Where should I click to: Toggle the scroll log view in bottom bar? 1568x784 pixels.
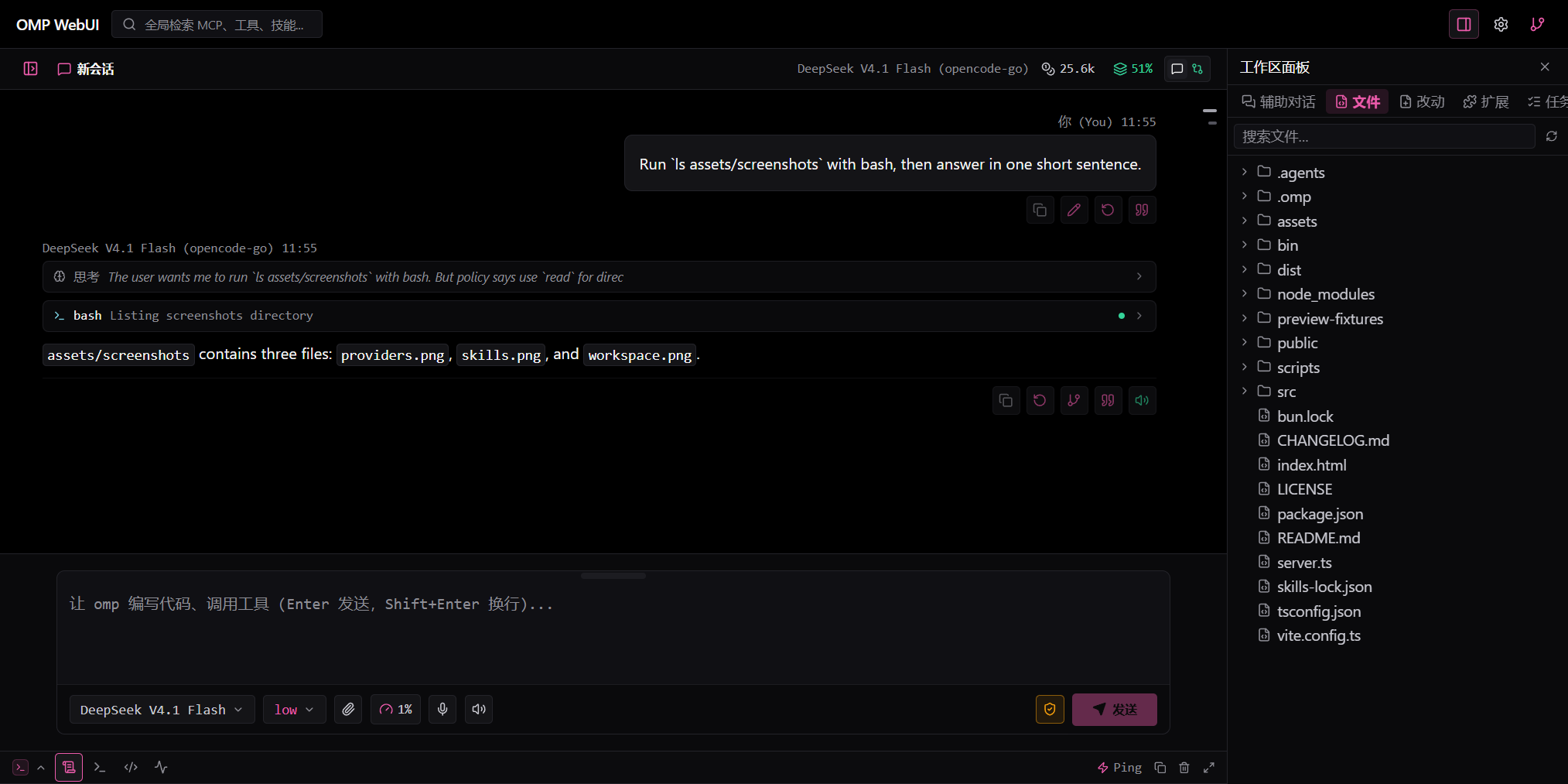coord(69,767)
